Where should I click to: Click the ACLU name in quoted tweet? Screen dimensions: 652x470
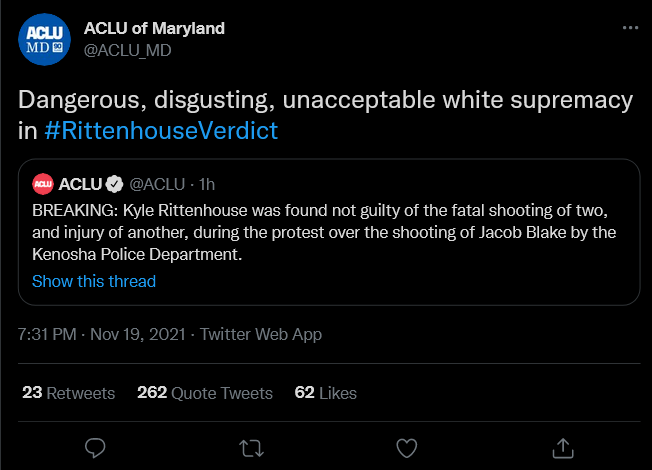(x=82, y=183)
